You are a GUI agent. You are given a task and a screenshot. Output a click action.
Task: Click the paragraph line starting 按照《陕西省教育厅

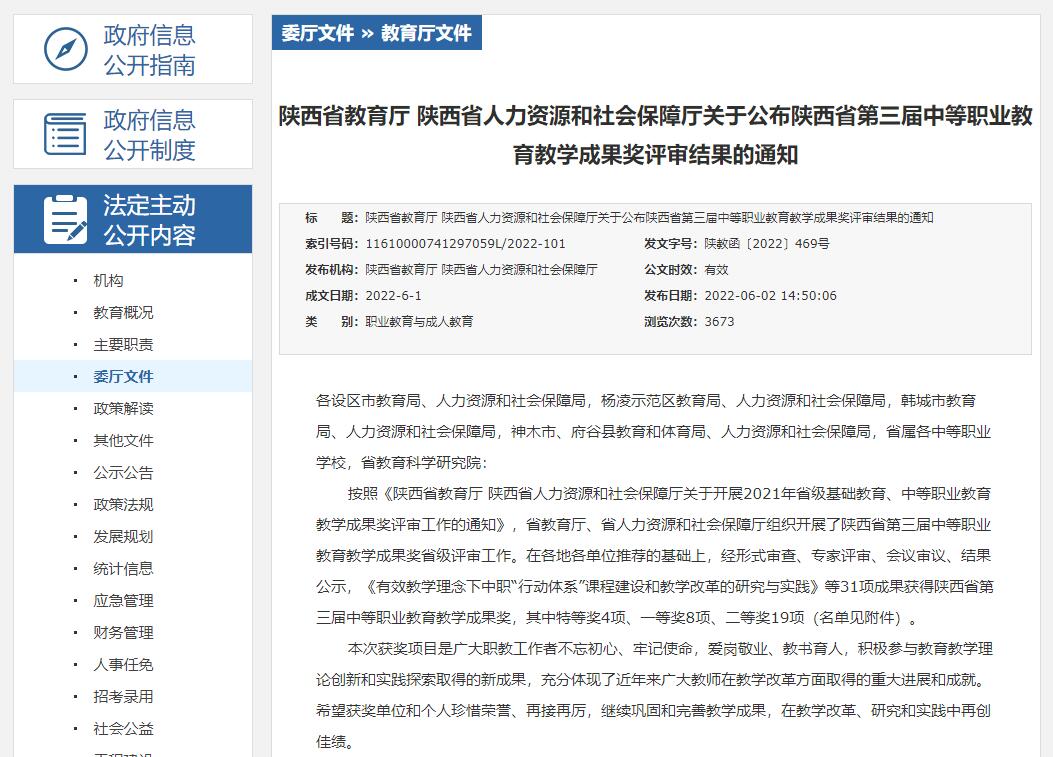669,494
